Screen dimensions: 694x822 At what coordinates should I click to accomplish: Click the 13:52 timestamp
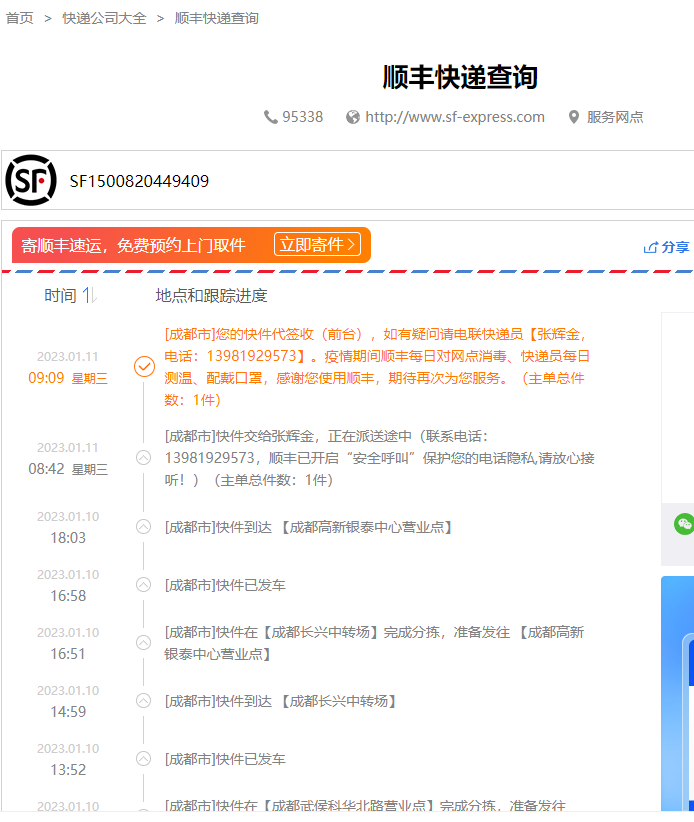[68, 770]
